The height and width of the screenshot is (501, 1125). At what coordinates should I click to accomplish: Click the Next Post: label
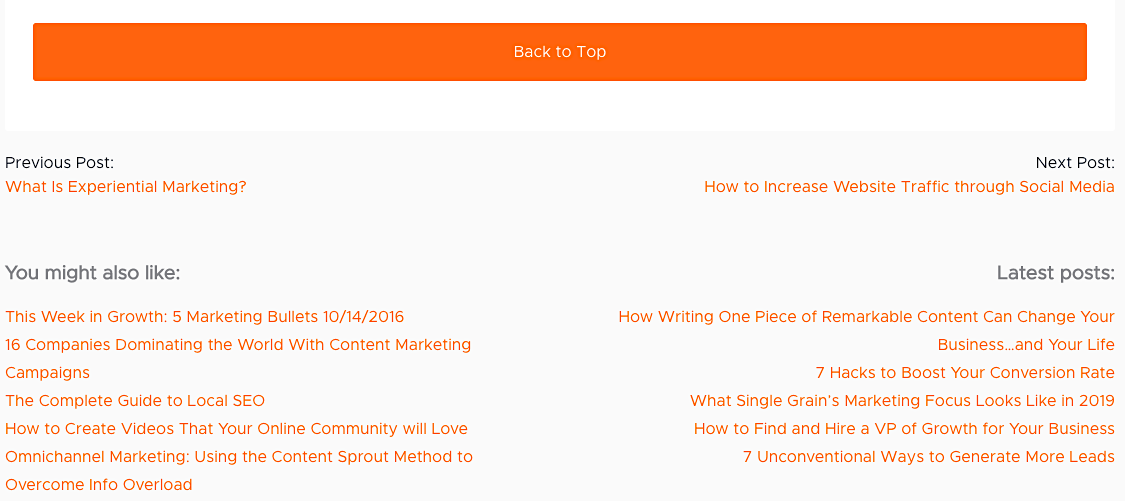pos(1075,162)
